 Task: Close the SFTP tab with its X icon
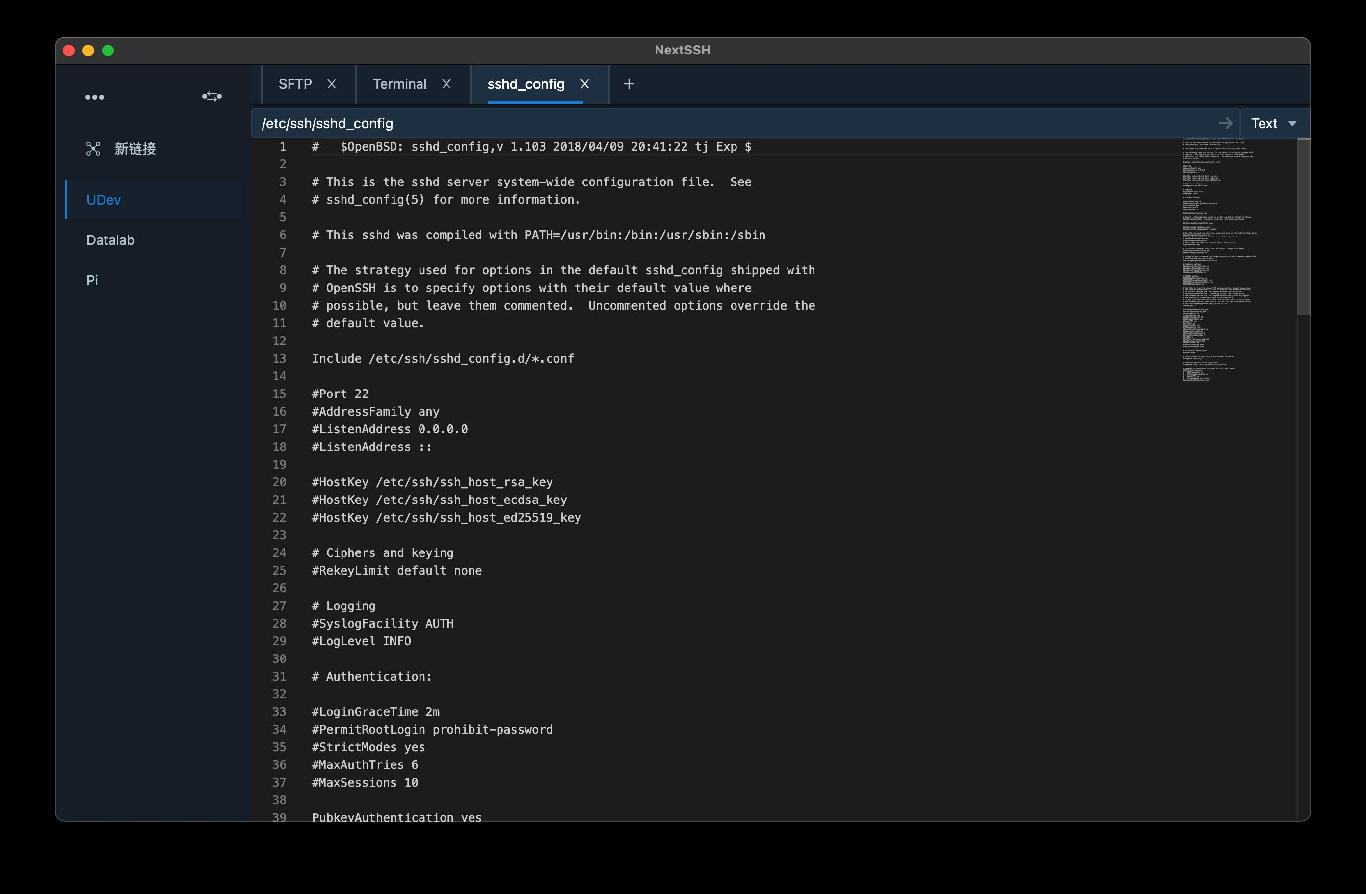coord(332,84)
